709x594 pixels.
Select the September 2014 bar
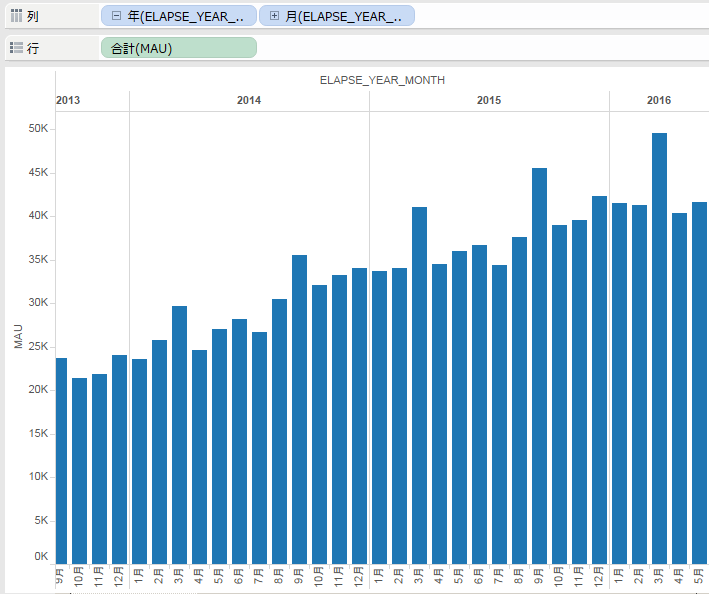click(x=299, y=410)
